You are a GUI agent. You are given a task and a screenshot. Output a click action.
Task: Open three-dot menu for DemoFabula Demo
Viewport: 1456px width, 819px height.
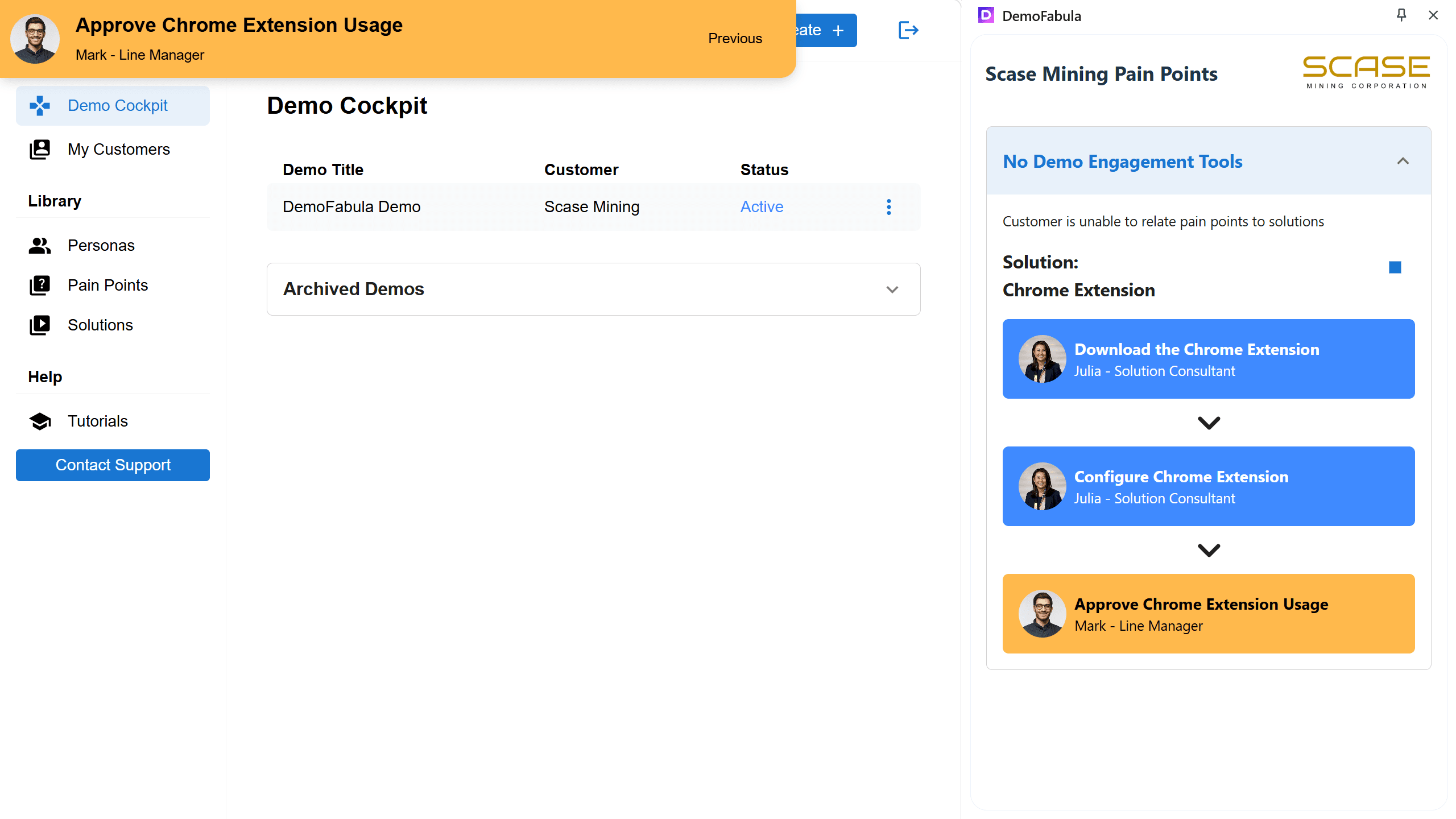(x=889, y=207)
